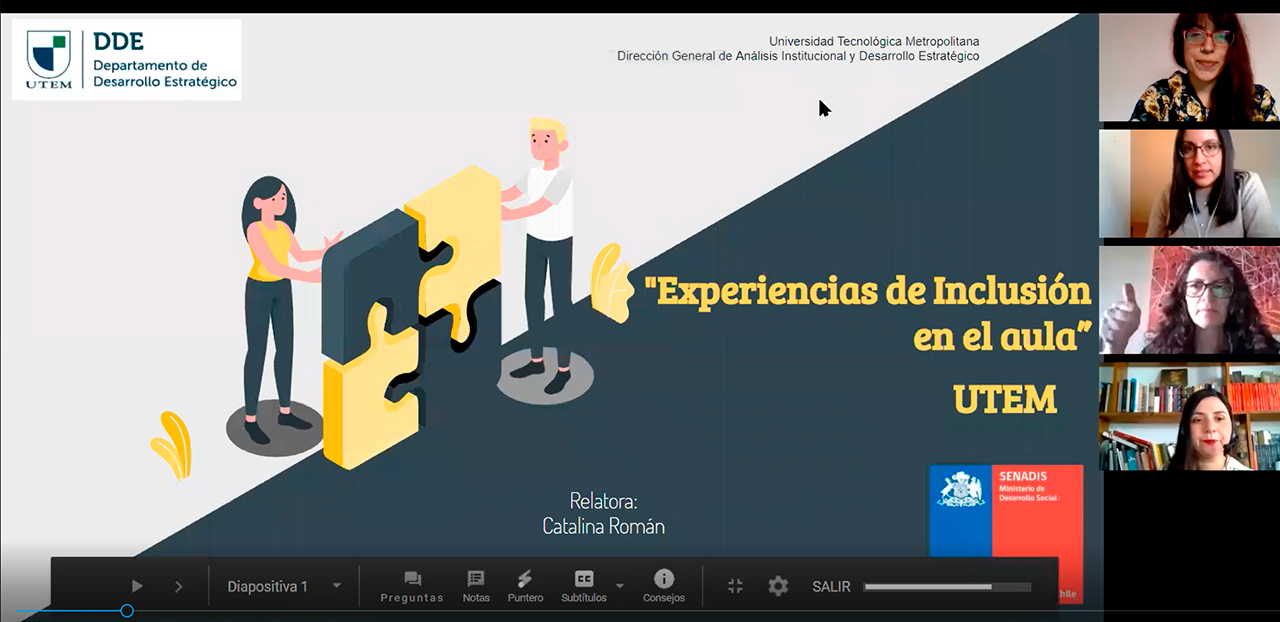Screen dimensions: 1280x622
Task: Open presentation settings gear
Action: (x=778, y=587)
